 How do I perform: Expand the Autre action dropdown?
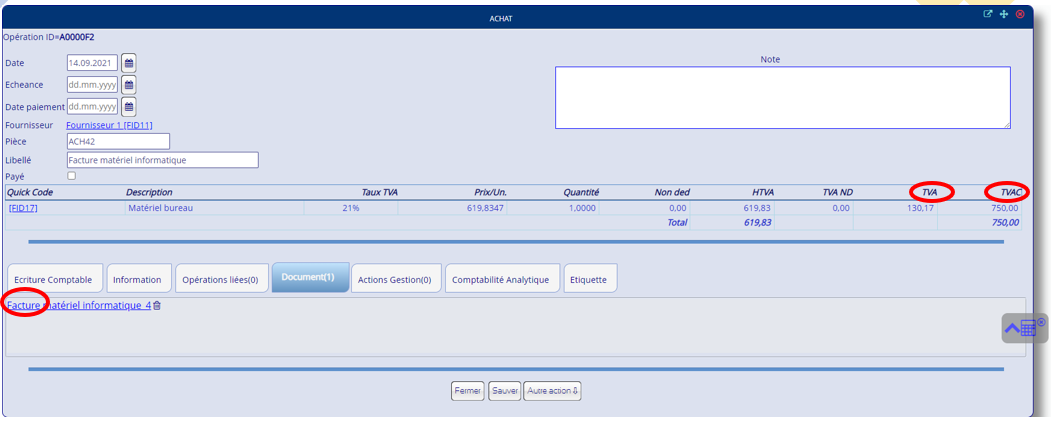[x=552, y=391]
